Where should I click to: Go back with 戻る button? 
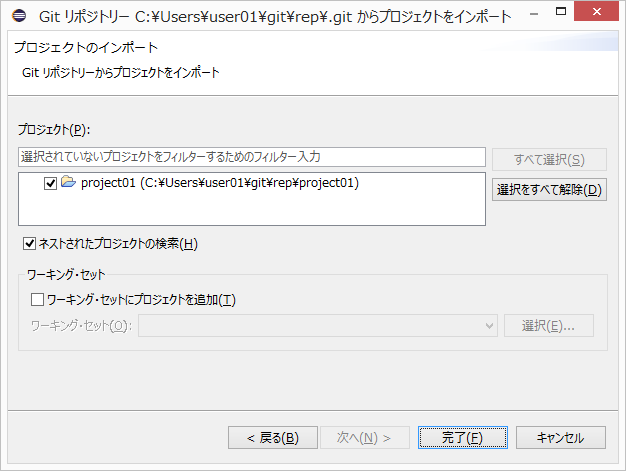pyautogui.click(x=264, y=437)
